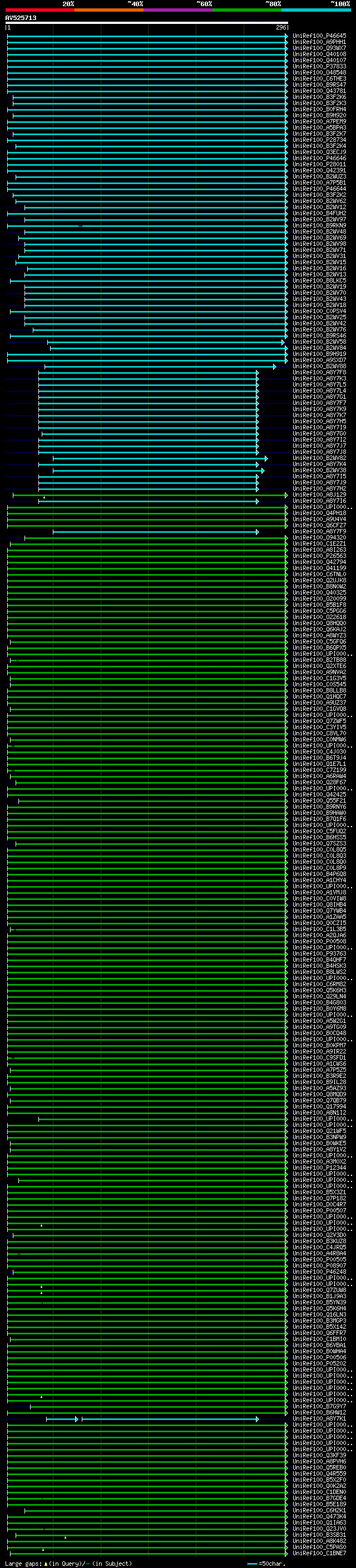
Task: Select hit label UniRef100_Q8HQQ0
Action: pos(319,624)
